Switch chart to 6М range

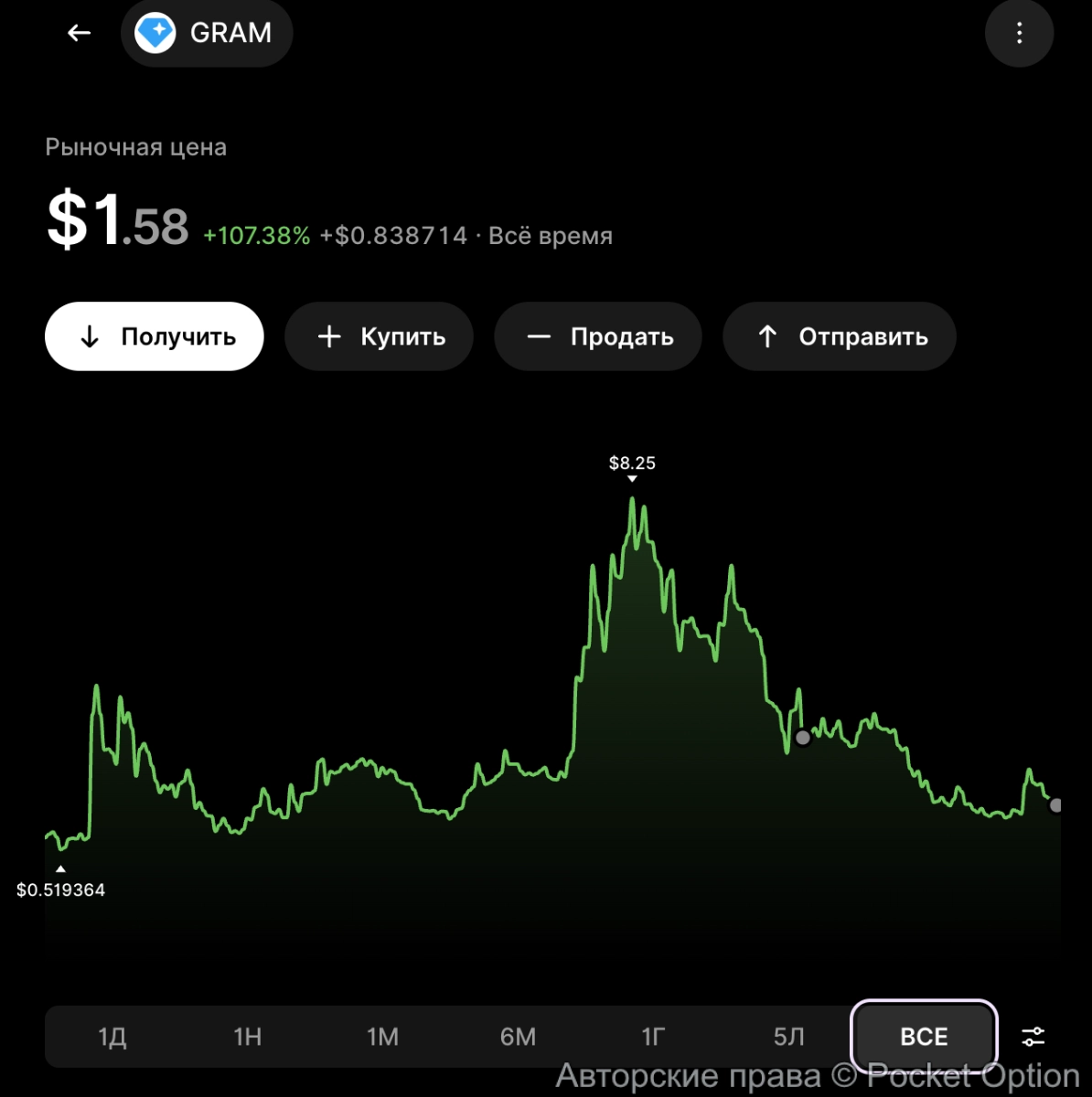518,1037
